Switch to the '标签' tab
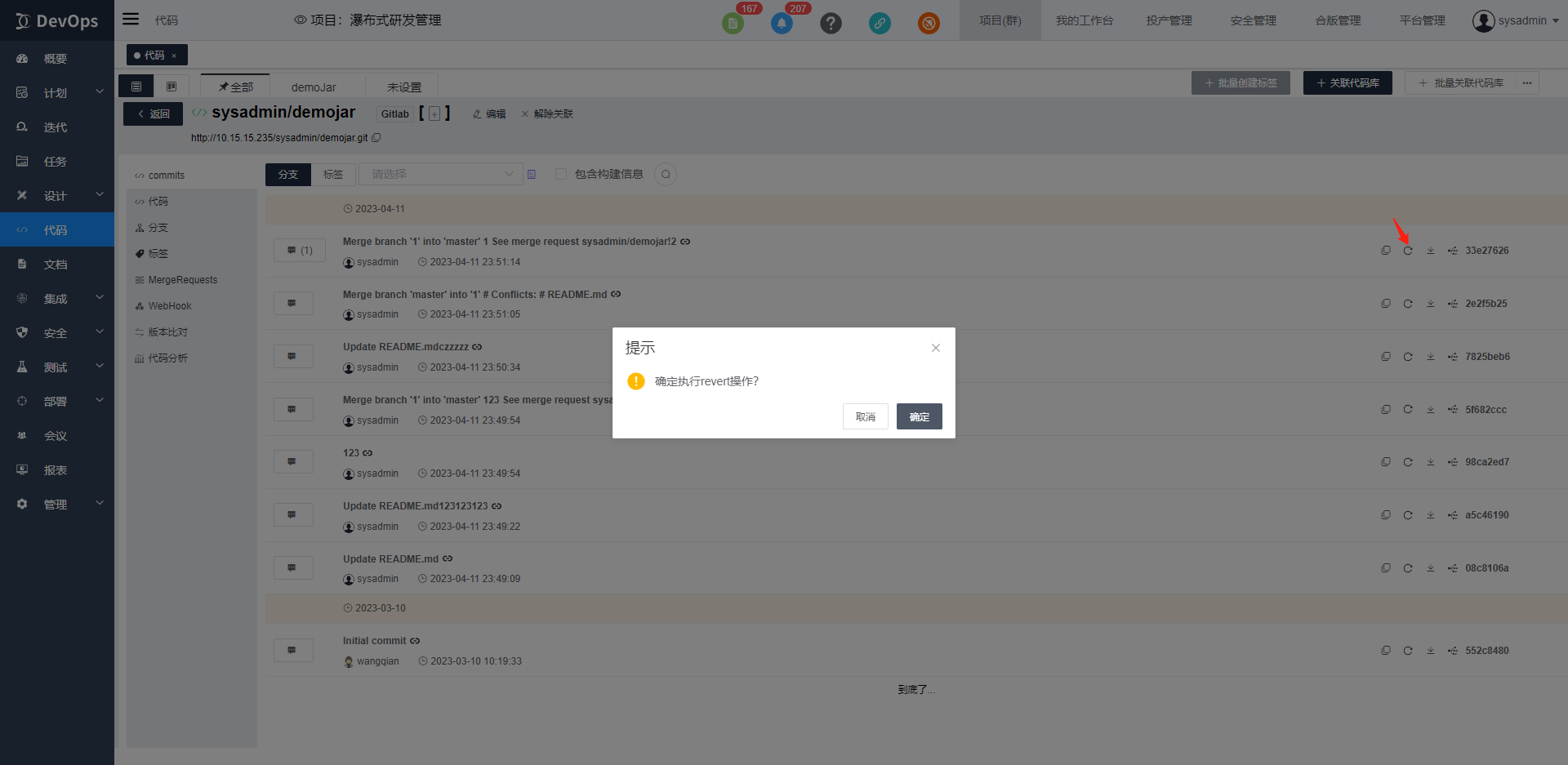 pyautogui.click(x=333, y=174)
